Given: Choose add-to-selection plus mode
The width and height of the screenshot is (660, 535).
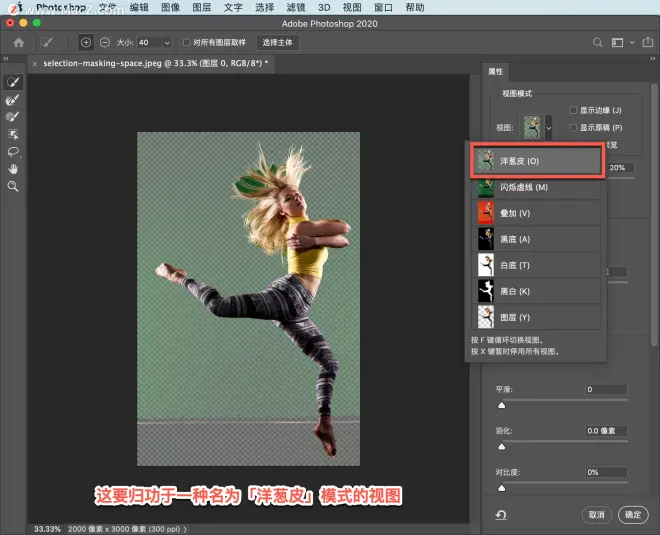Looking at the screenshot, I should [86, 43].
